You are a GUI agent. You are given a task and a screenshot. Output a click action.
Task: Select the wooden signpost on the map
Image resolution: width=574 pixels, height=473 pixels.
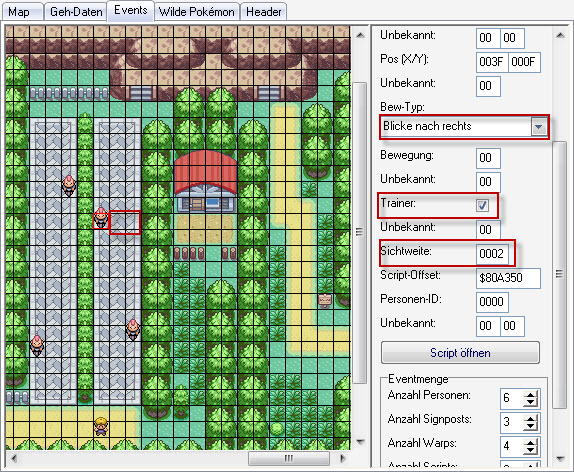325,301
